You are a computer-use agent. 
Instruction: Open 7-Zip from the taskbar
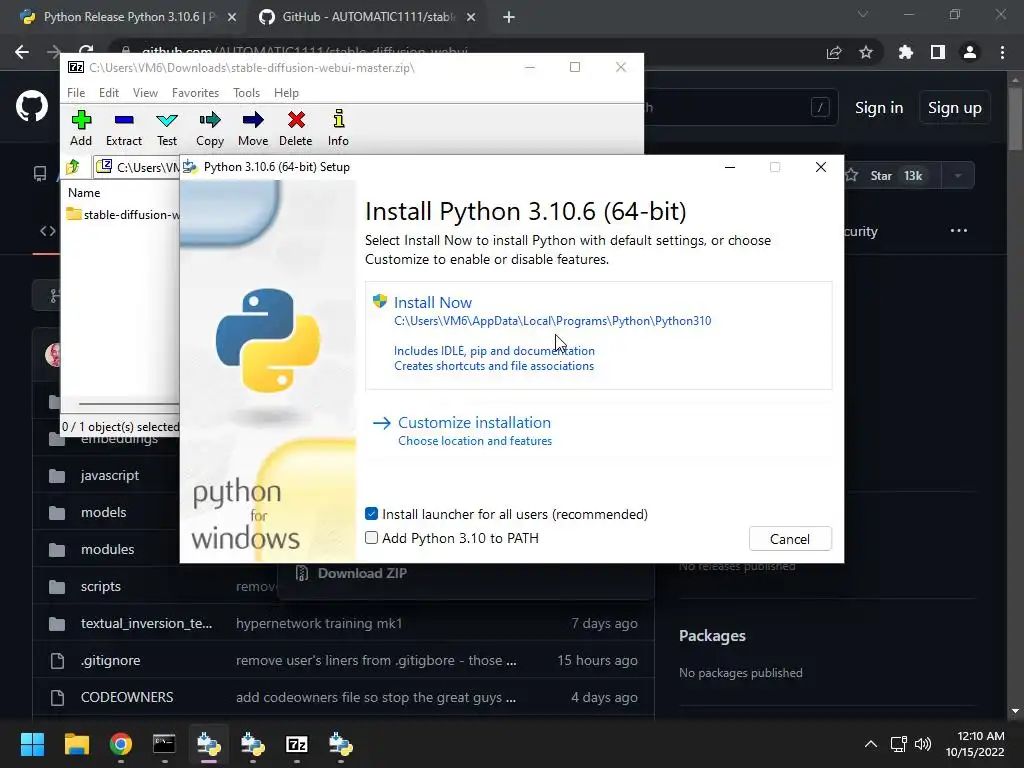tap(297, 744)
